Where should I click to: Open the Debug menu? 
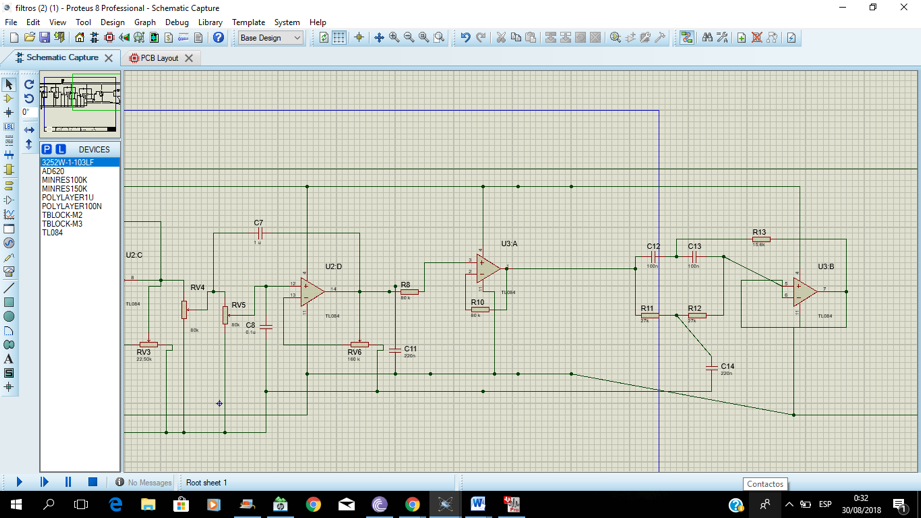click(x=176, y=22)
